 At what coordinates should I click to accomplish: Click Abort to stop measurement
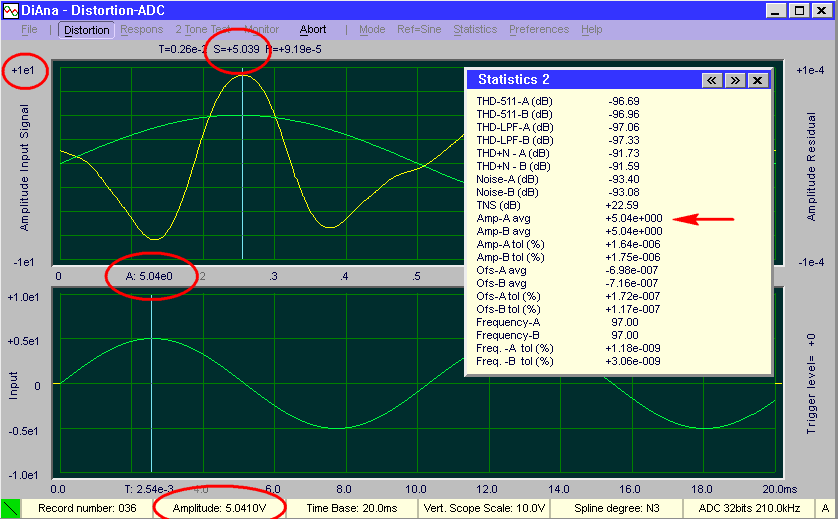coord(313,29)
